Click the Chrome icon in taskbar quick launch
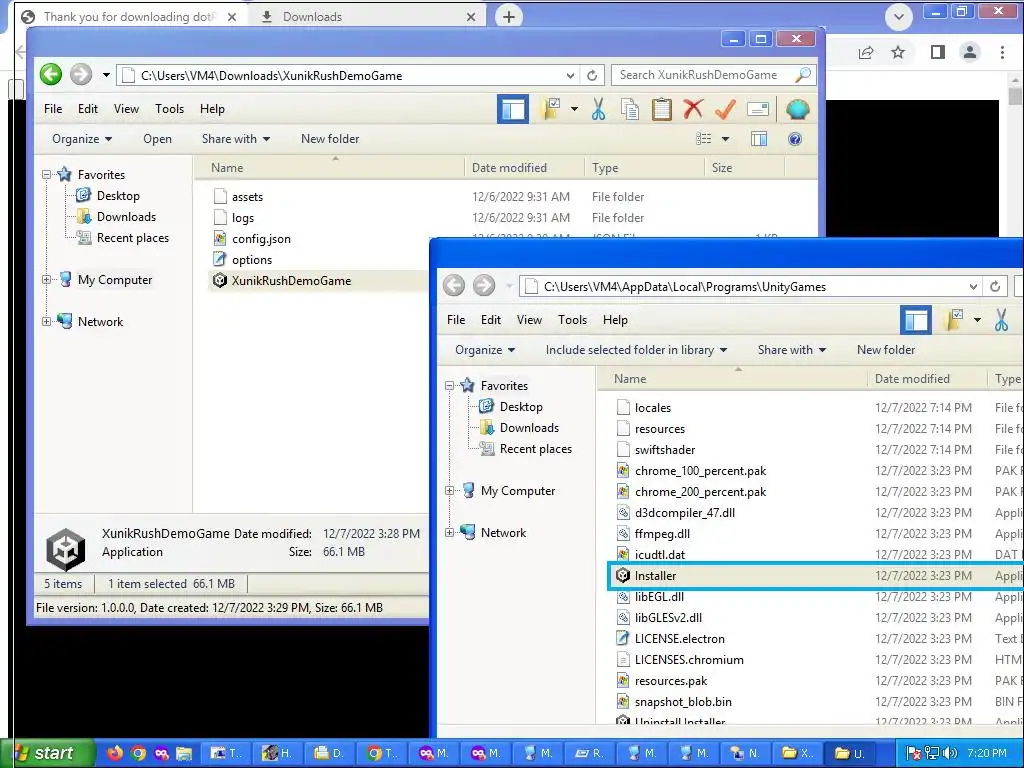The height and width of the screenshot is (768, 1024). click(x=138, y=753)
